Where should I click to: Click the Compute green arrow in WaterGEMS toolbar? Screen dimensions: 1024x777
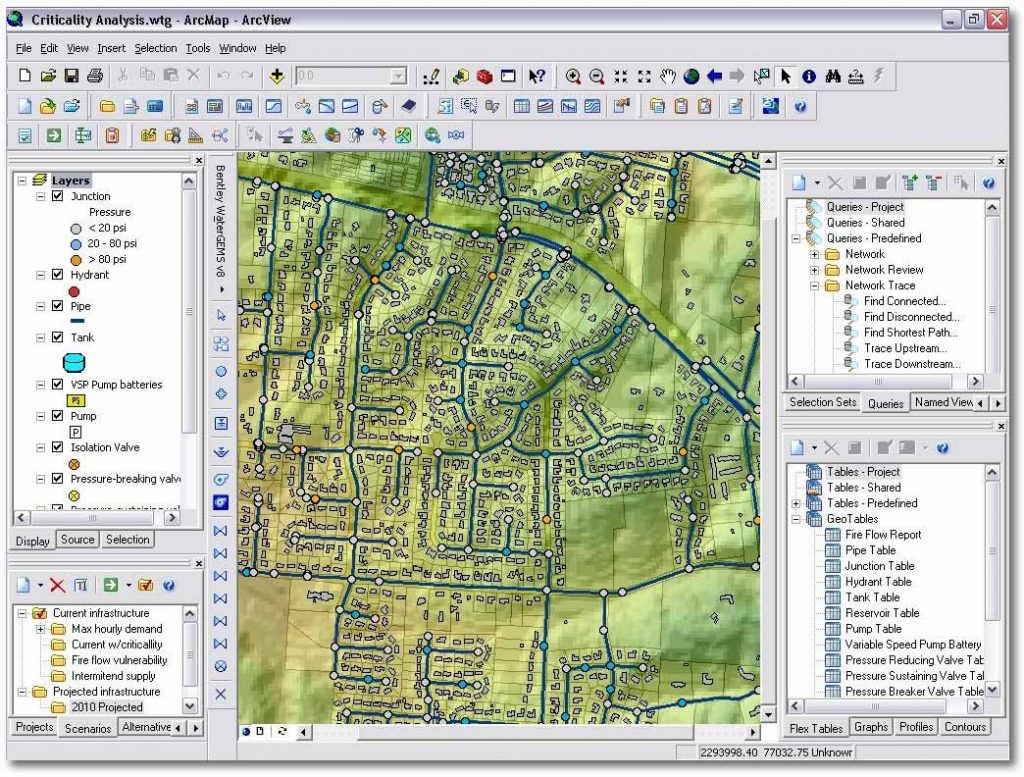(x=54, y=135)
